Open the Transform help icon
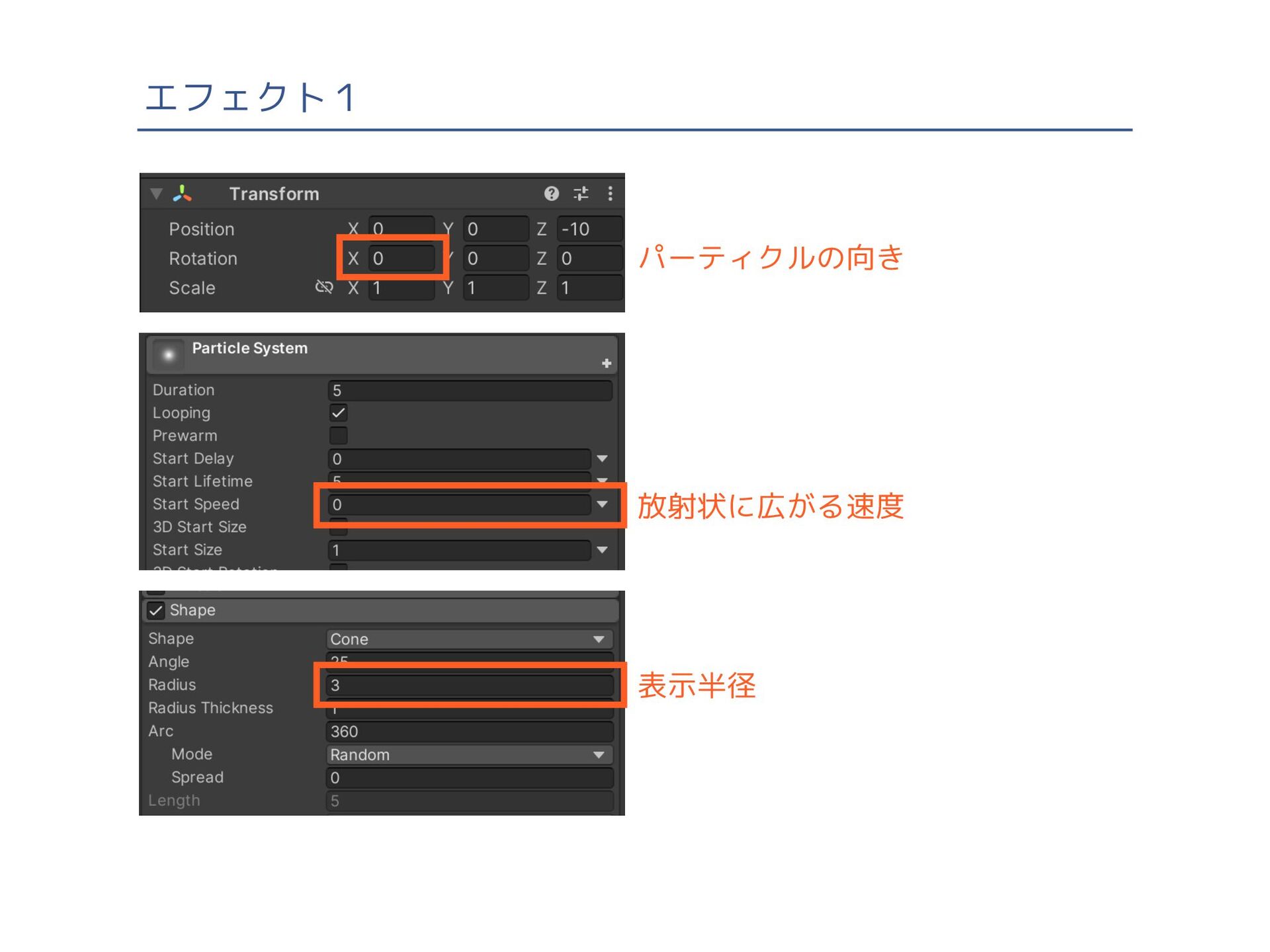 click(x=551, y=193)
